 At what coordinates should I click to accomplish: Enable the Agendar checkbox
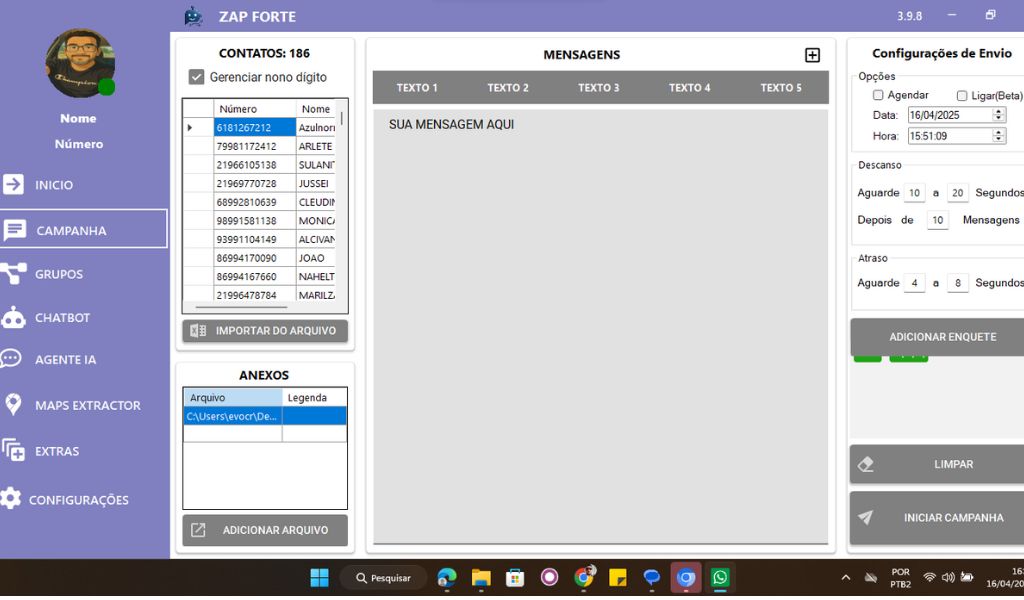[x=878, y=95]
